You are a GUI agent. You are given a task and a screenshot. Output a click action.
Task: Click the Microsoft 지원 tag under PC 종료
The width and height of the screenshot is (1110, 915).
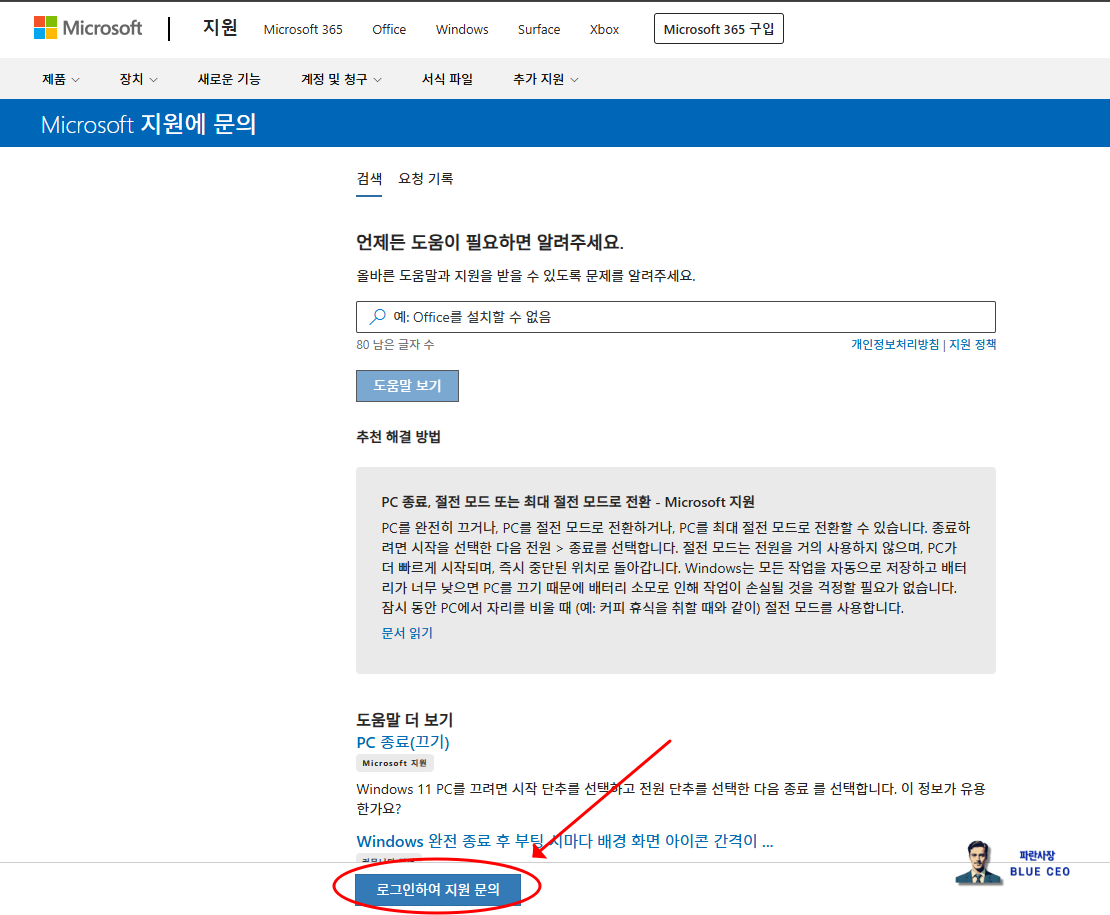pos(394,763)
